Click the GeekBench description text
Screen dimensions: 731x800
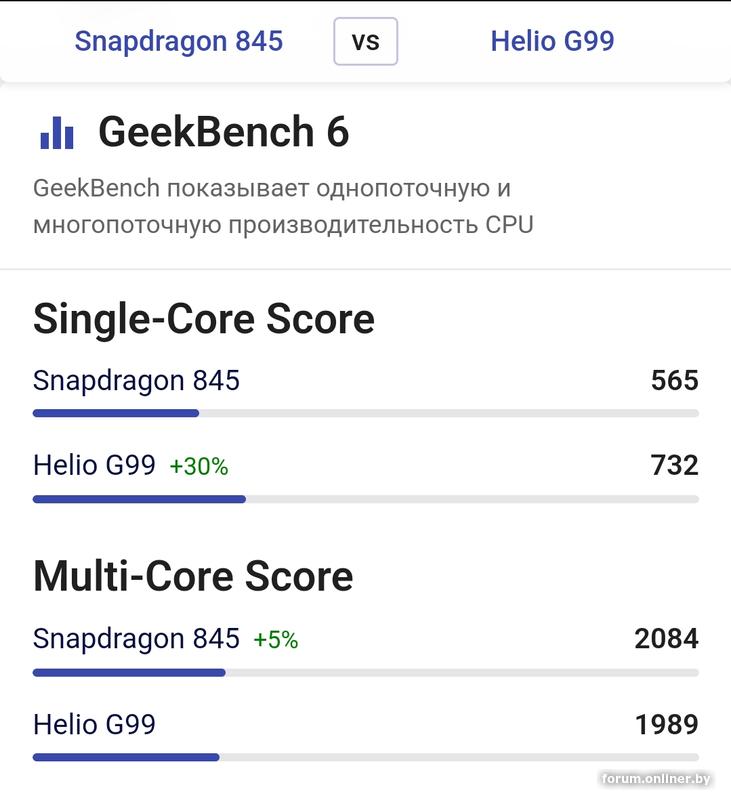click(283, 206)
